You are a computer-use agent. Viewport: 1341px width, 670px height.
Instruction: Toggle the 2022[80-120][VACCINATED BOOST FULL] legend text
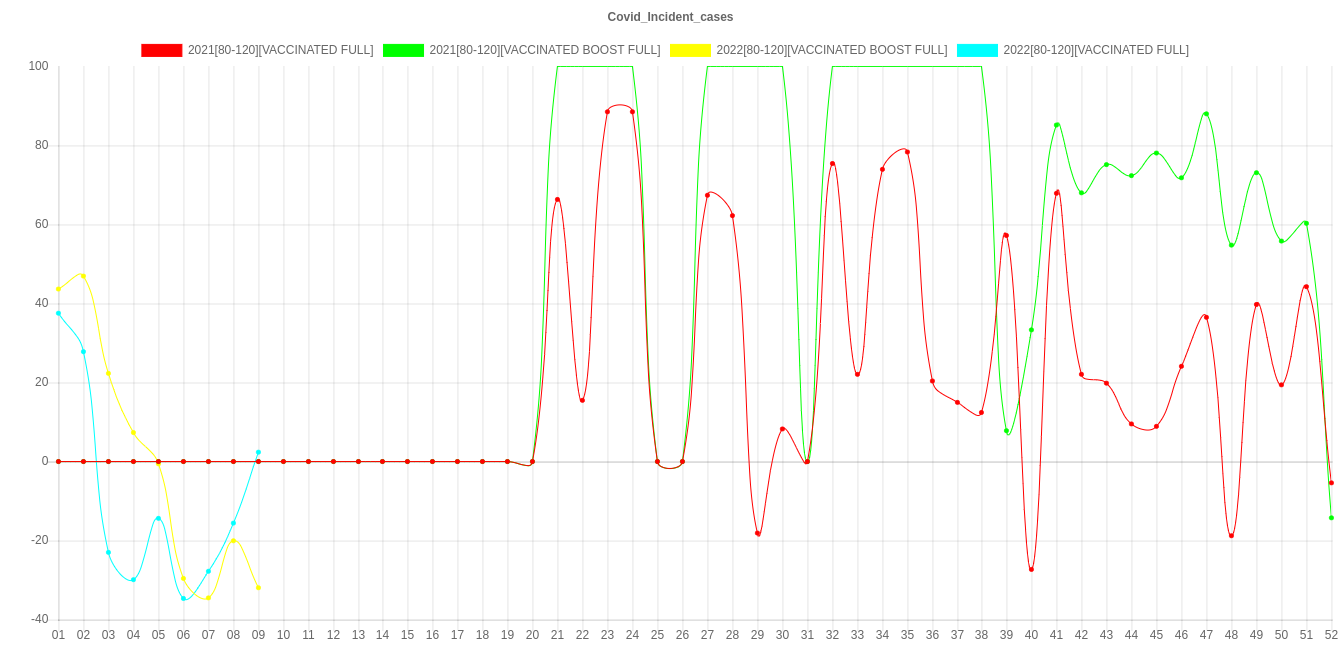click(831, 50)
